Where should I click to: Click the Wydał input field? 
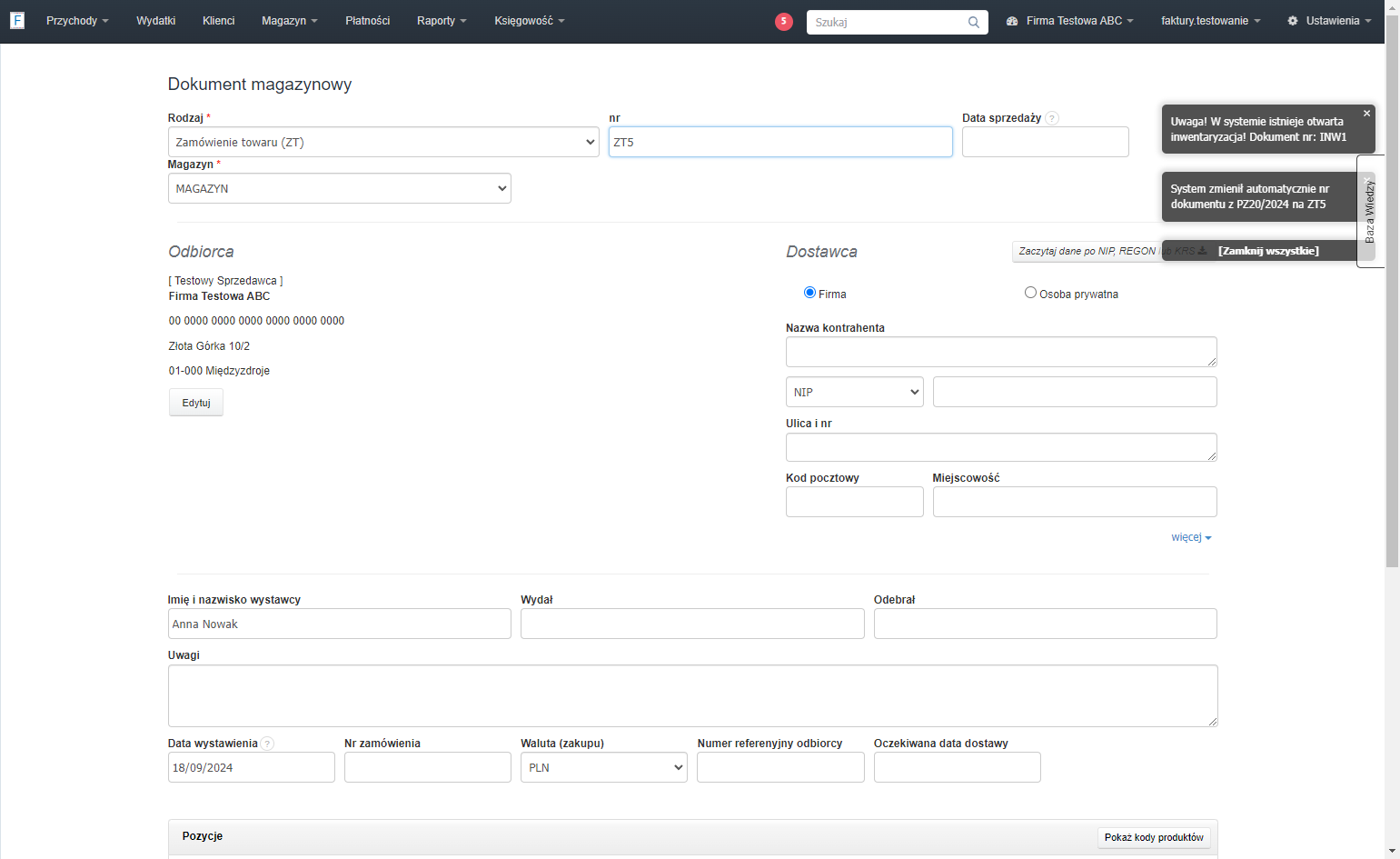(692, 624)
